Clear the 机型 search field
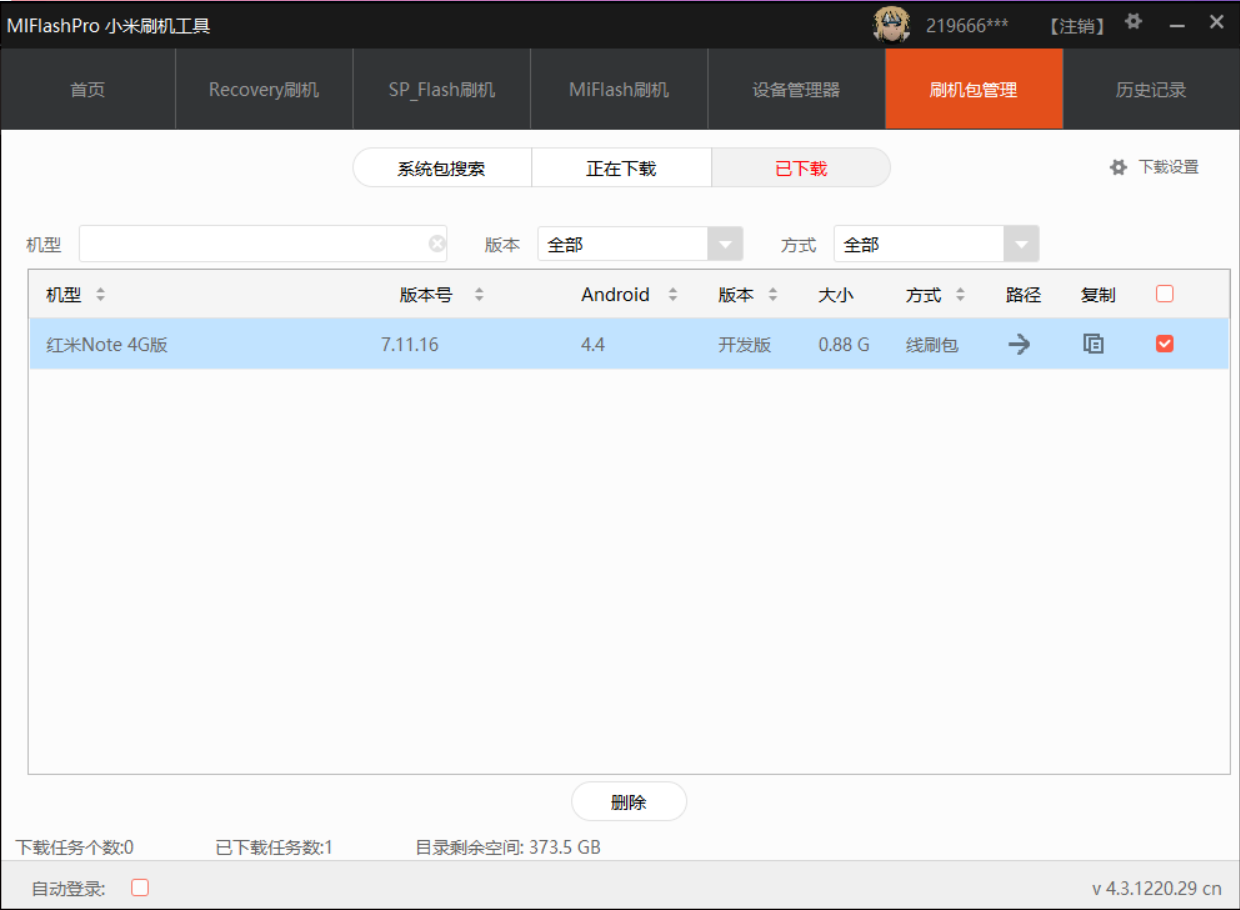 (437, 243)
